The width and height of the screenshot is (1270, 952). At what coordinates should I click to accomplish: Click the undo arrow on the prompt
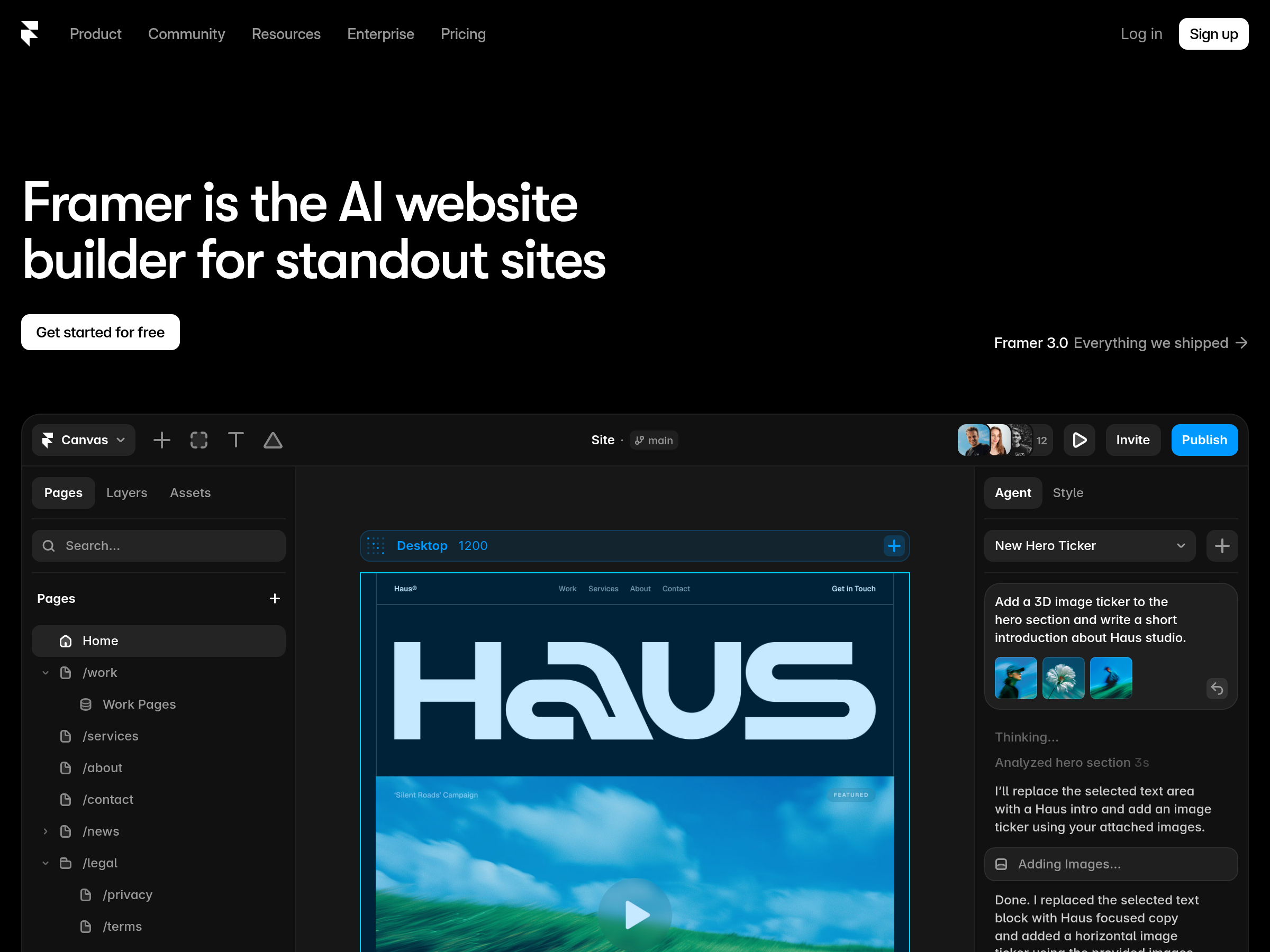(1217, 688)
